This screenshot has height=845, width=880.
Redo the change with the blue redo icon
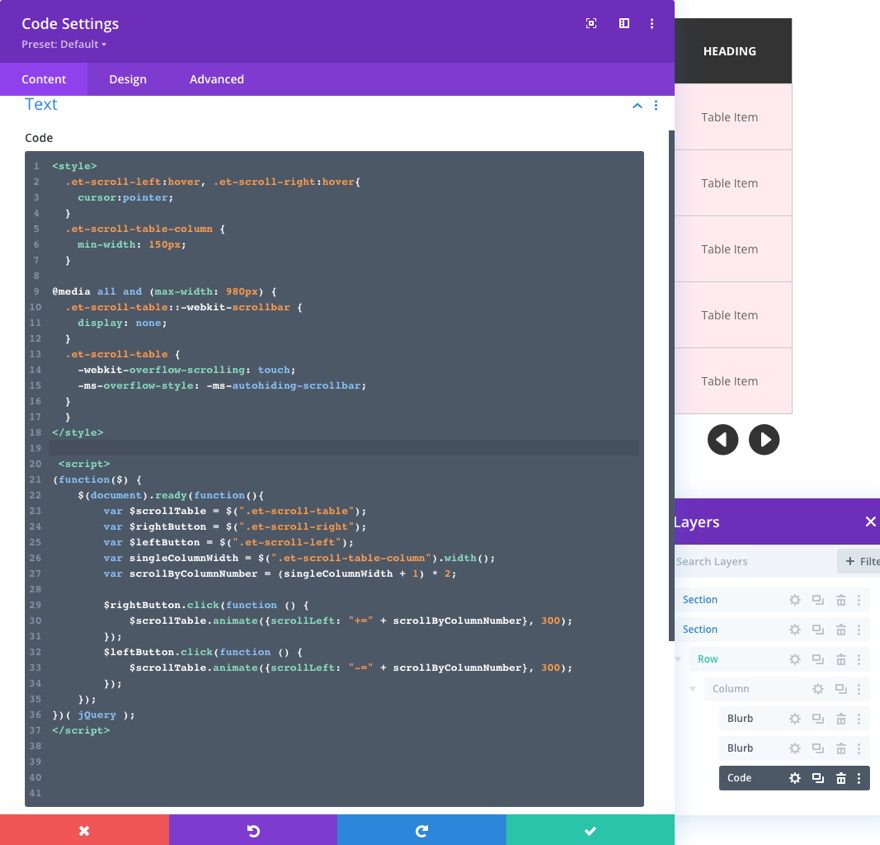click(x=421, y=830)
